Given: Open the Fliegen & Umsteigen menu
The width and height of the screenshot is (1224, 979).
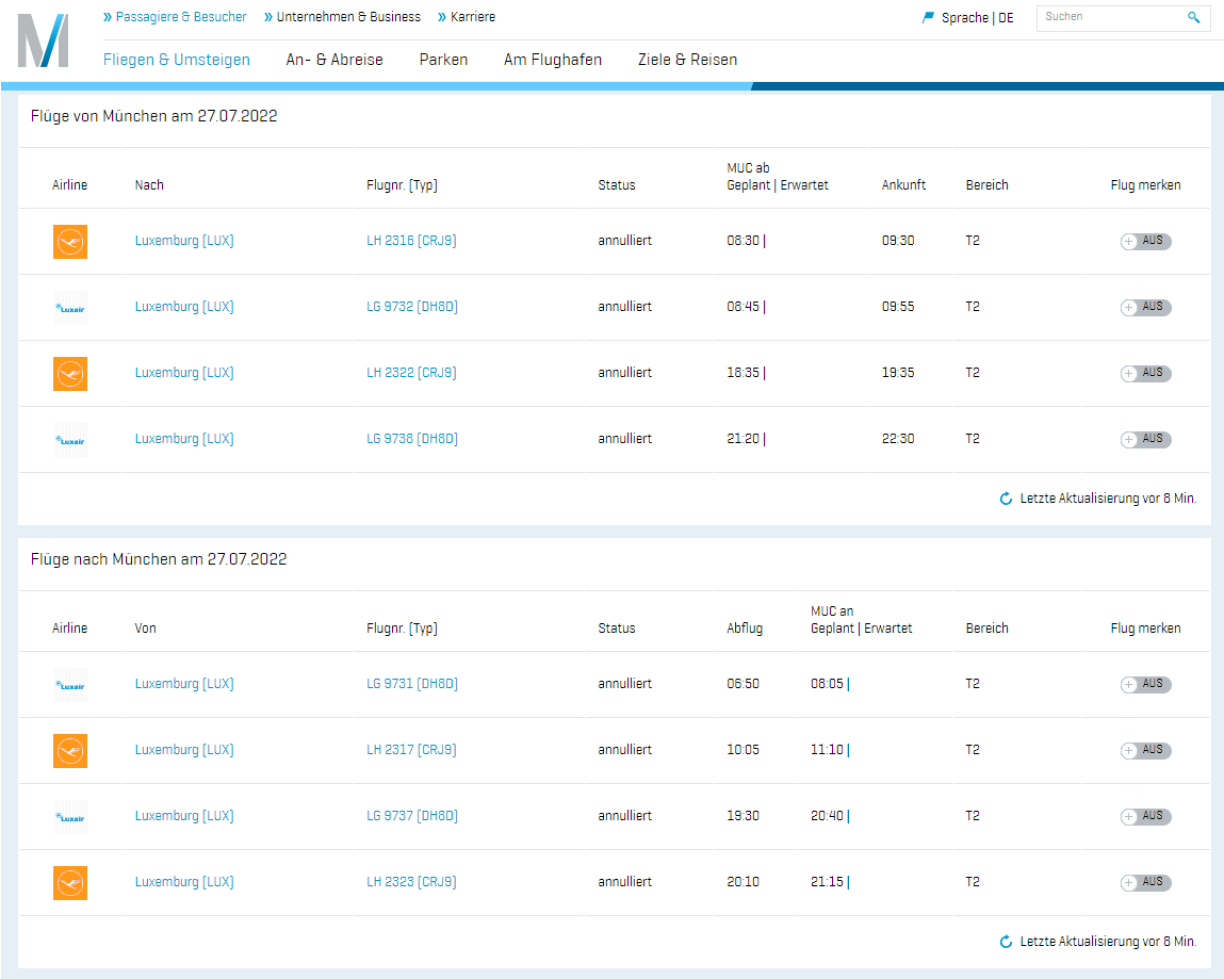Looking at the screenshot, I should 176,60.
